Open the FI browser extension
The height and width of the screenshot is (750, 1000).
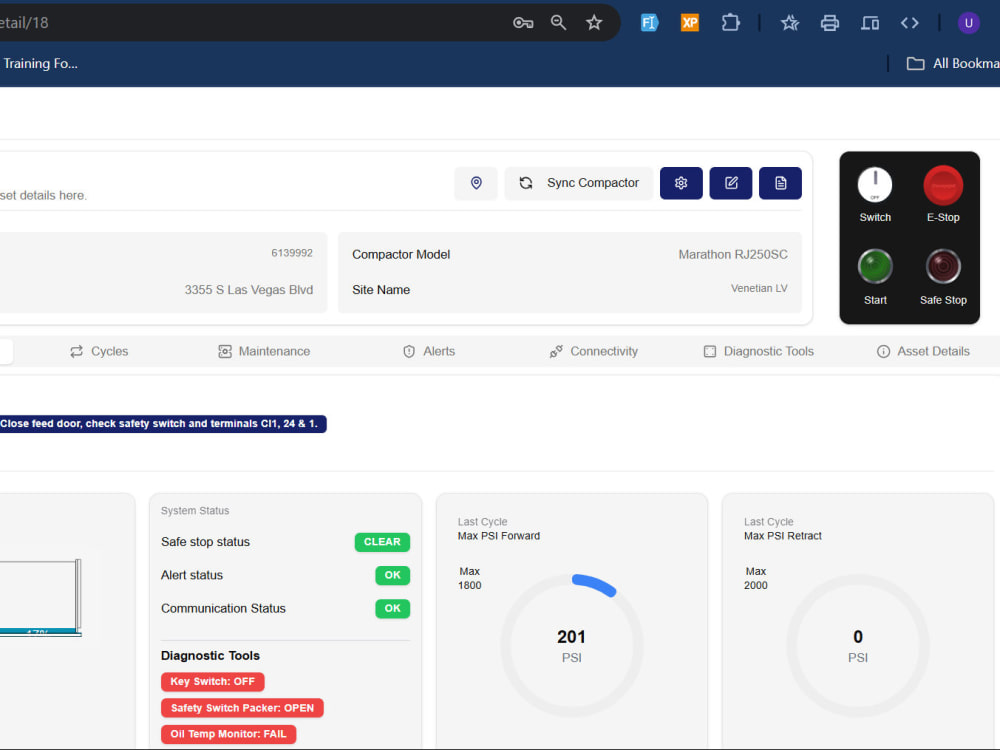pyautogui.click(x=649, y=23)
